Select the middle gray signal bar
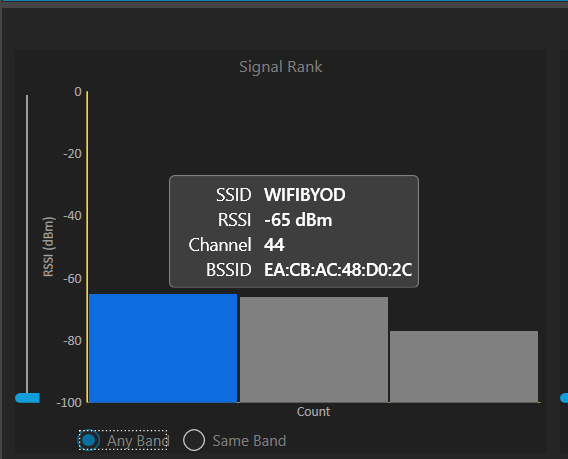The image size is (568, 459). [314, 350]
